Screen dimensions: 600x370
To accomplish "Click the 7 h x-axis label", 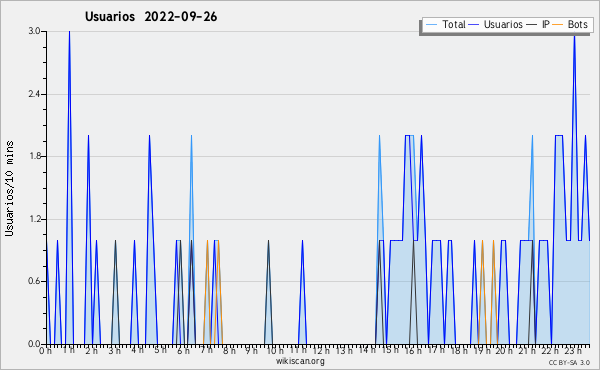I will coord(206,350).
